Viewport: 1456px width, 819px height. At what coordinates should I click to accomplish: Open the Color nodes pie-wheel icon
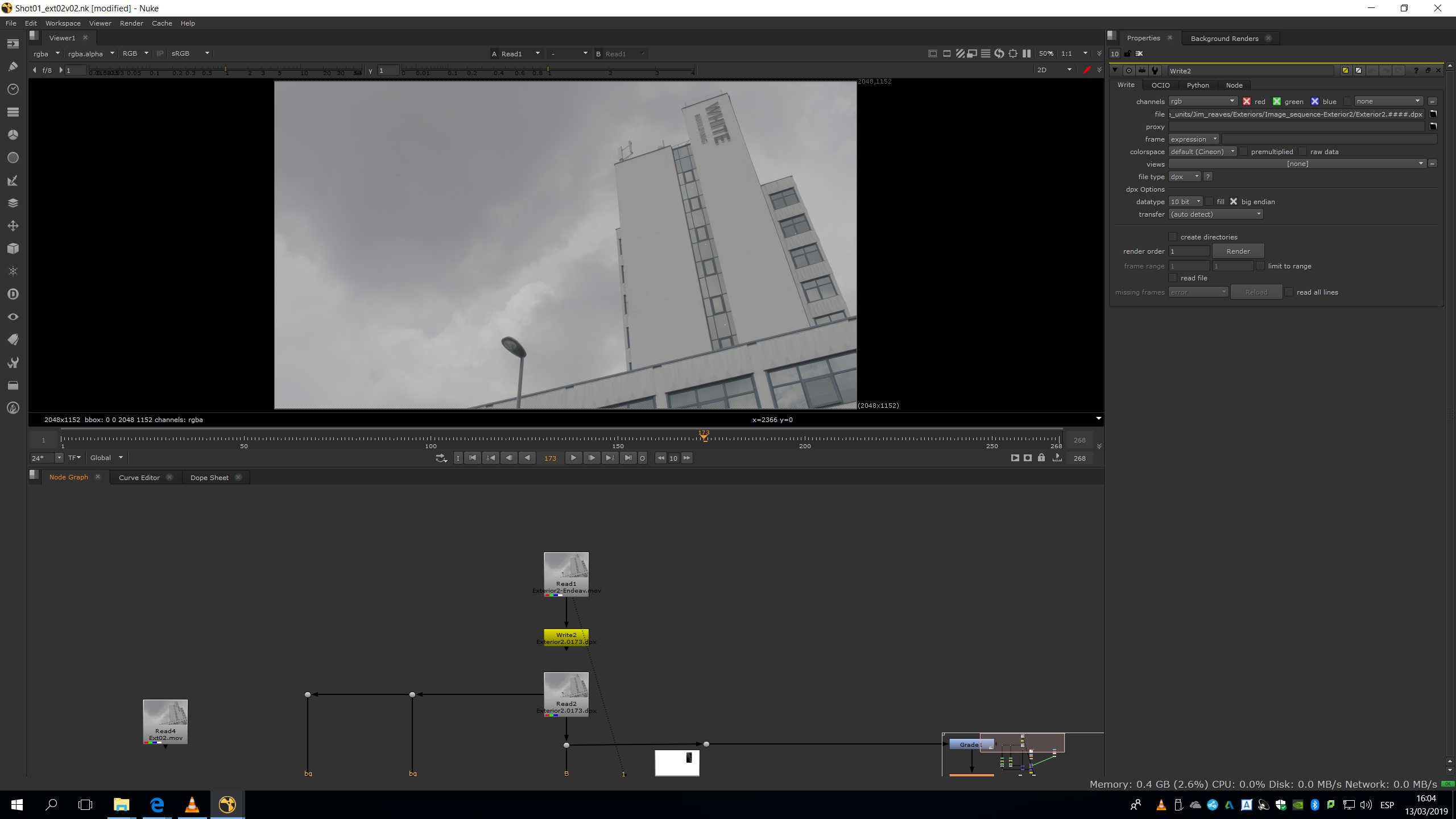coord(13,135)
